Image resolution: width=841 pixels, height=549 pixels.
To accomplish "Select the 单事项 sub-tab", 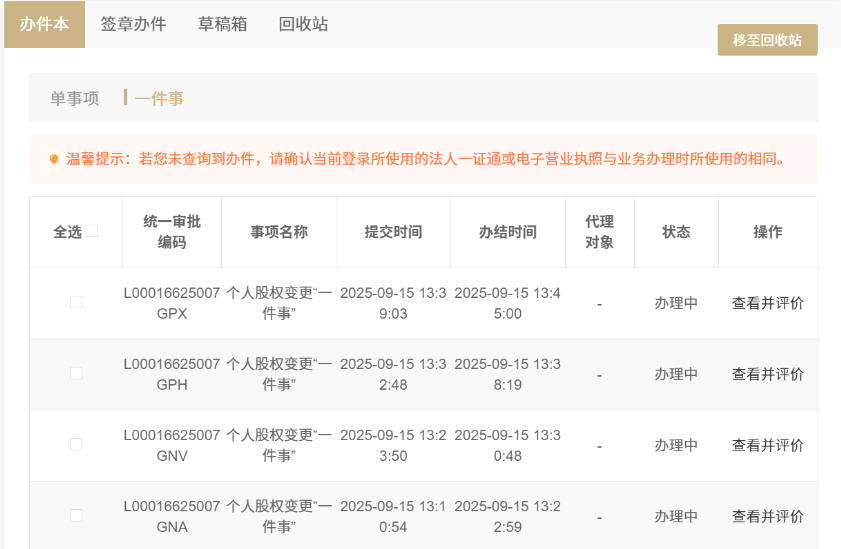I will tap(75, 98).
